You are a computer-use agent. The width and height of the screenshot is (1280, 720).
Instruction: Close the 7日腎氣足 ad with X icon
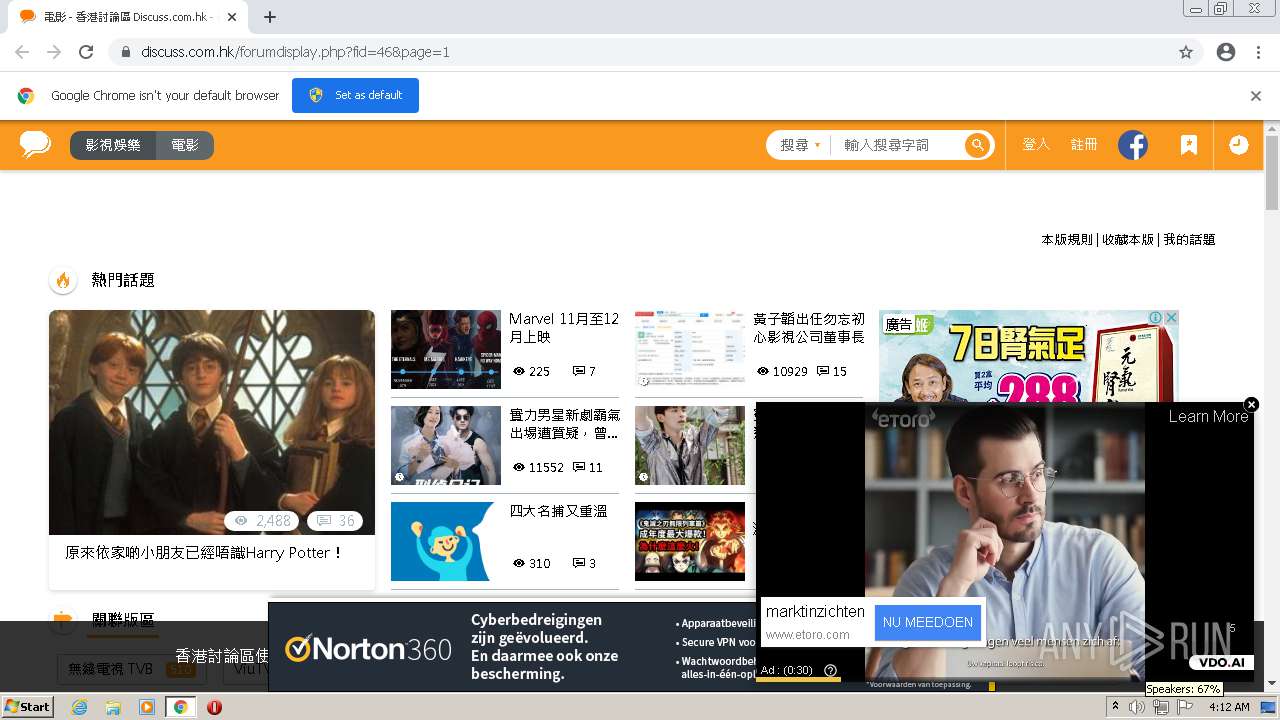pos(1171,318)
